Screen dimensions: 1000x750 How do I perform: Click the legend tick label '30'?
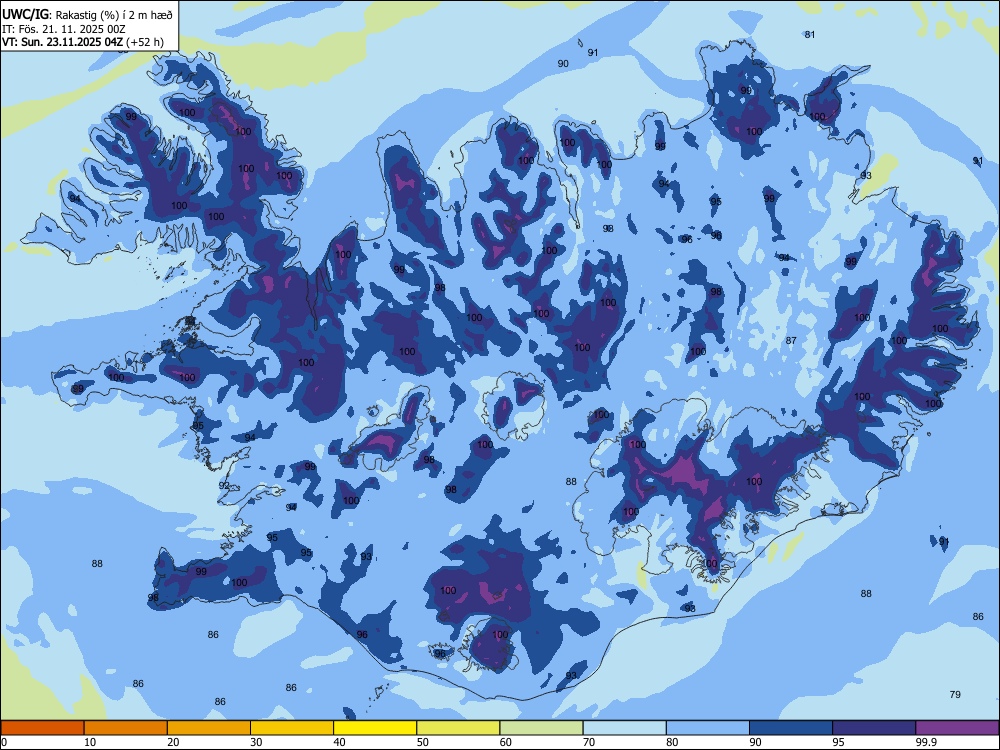pyautogui.click(x=256, y=742)
